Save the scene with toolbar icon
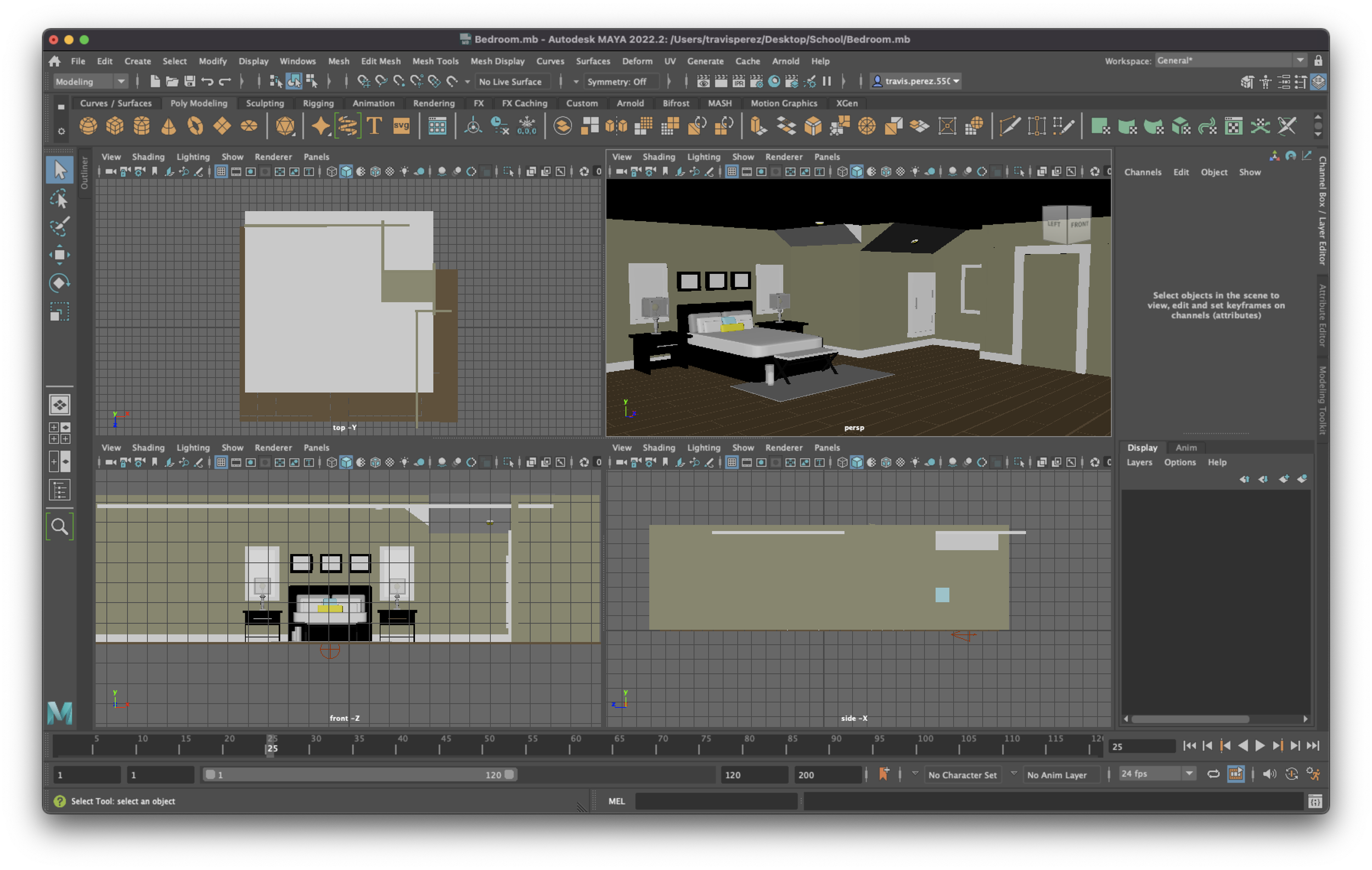1372x870 pixels. [190, 81]
